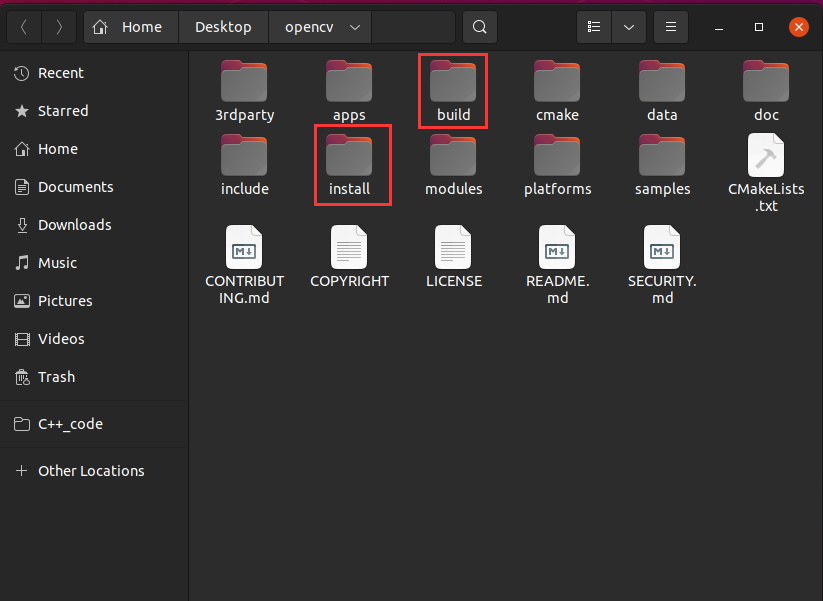Open Trash in the sidebar
Image resolution: width=823 pixels, height=601 pixels.
[94, 377]
